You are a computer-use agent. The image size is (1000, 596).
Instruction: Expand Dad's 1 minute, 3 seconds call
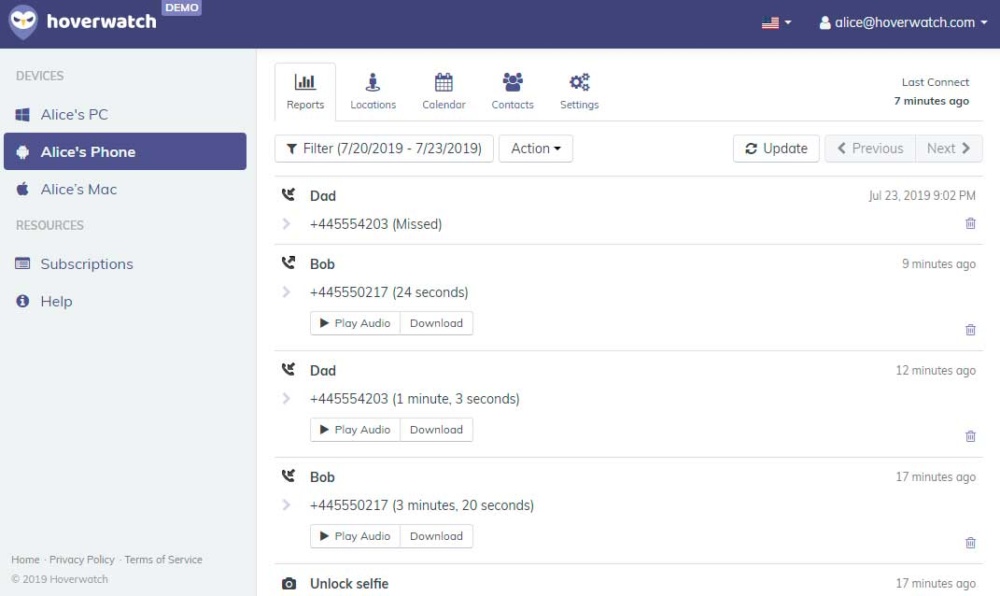click(286, 399)
